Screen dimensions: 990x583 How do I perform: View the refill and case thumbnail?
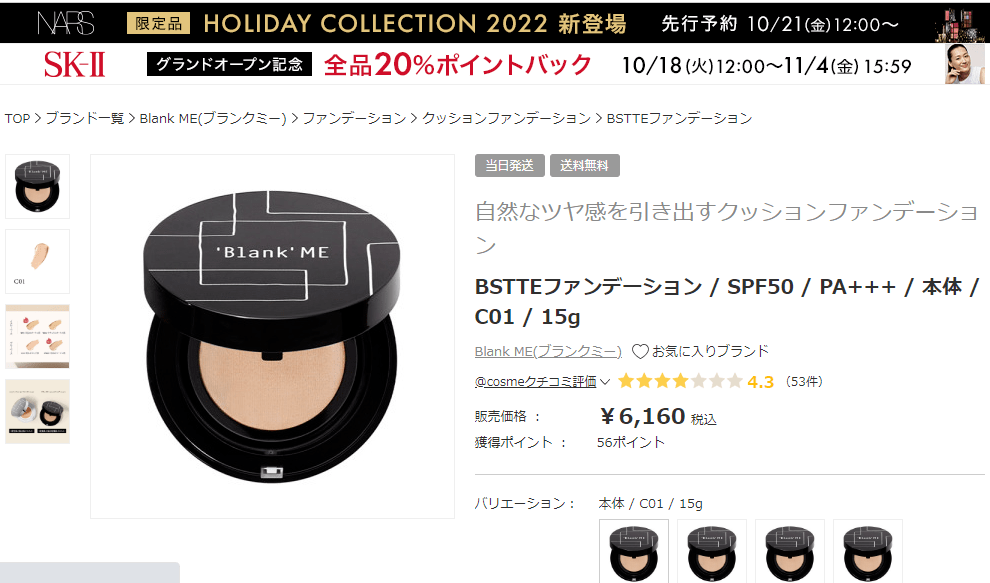[x=37, y=411]
